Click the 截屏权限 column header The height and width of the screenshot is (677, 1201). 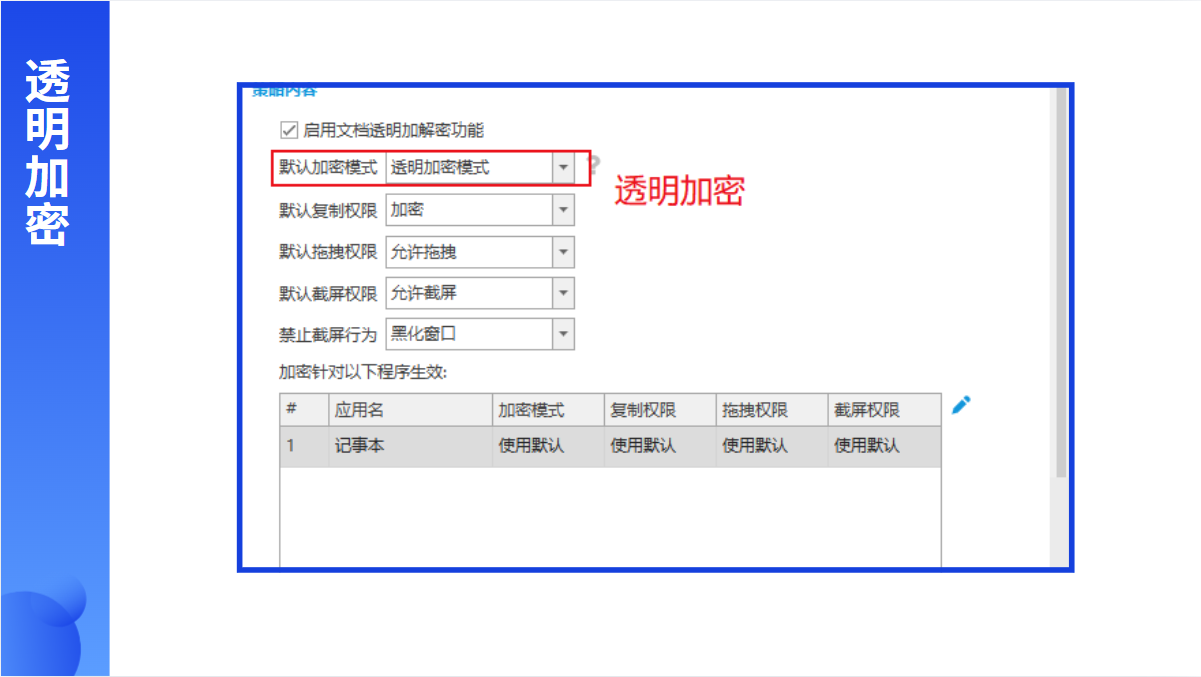point(884,410)
